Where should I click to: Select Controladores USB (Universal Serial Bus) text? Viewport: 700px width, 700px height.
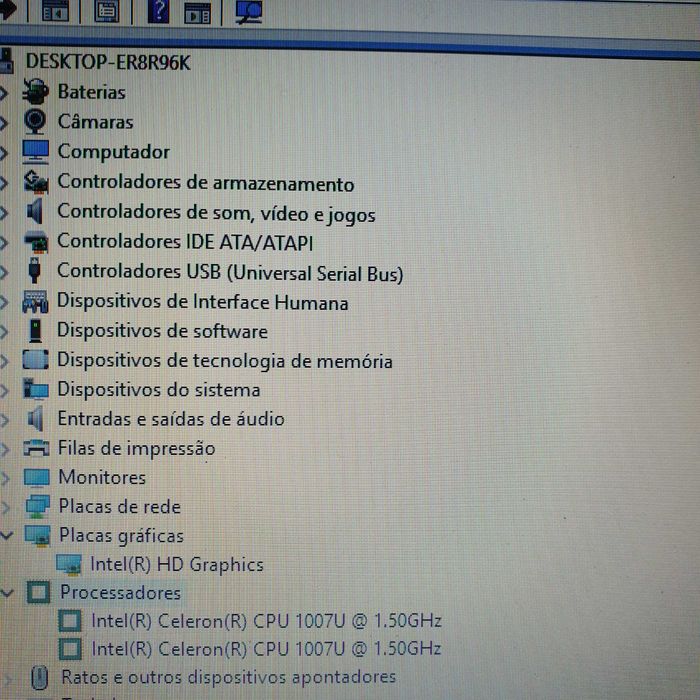tap(230, 272)
